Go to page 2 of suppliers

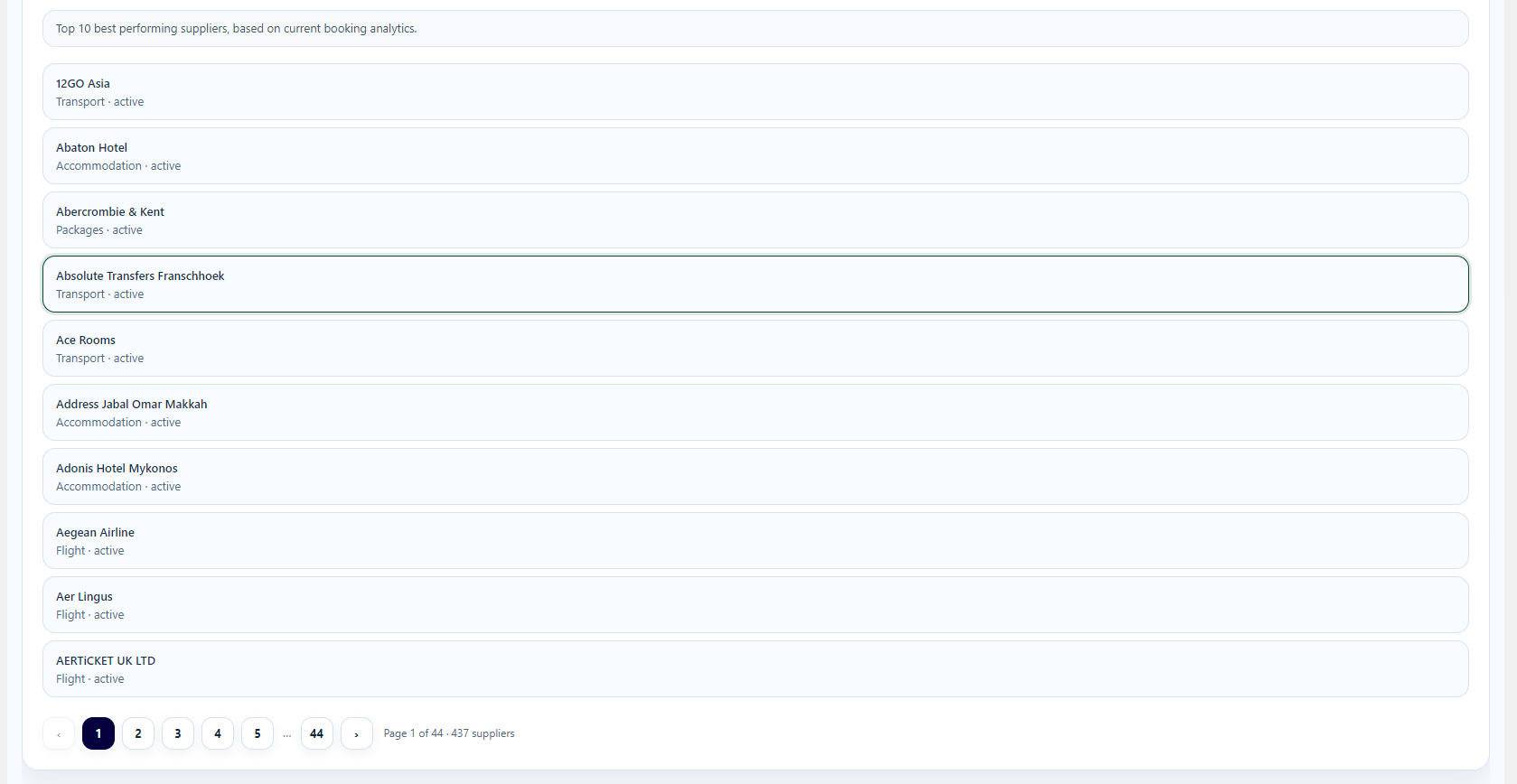tap(138, 733)
